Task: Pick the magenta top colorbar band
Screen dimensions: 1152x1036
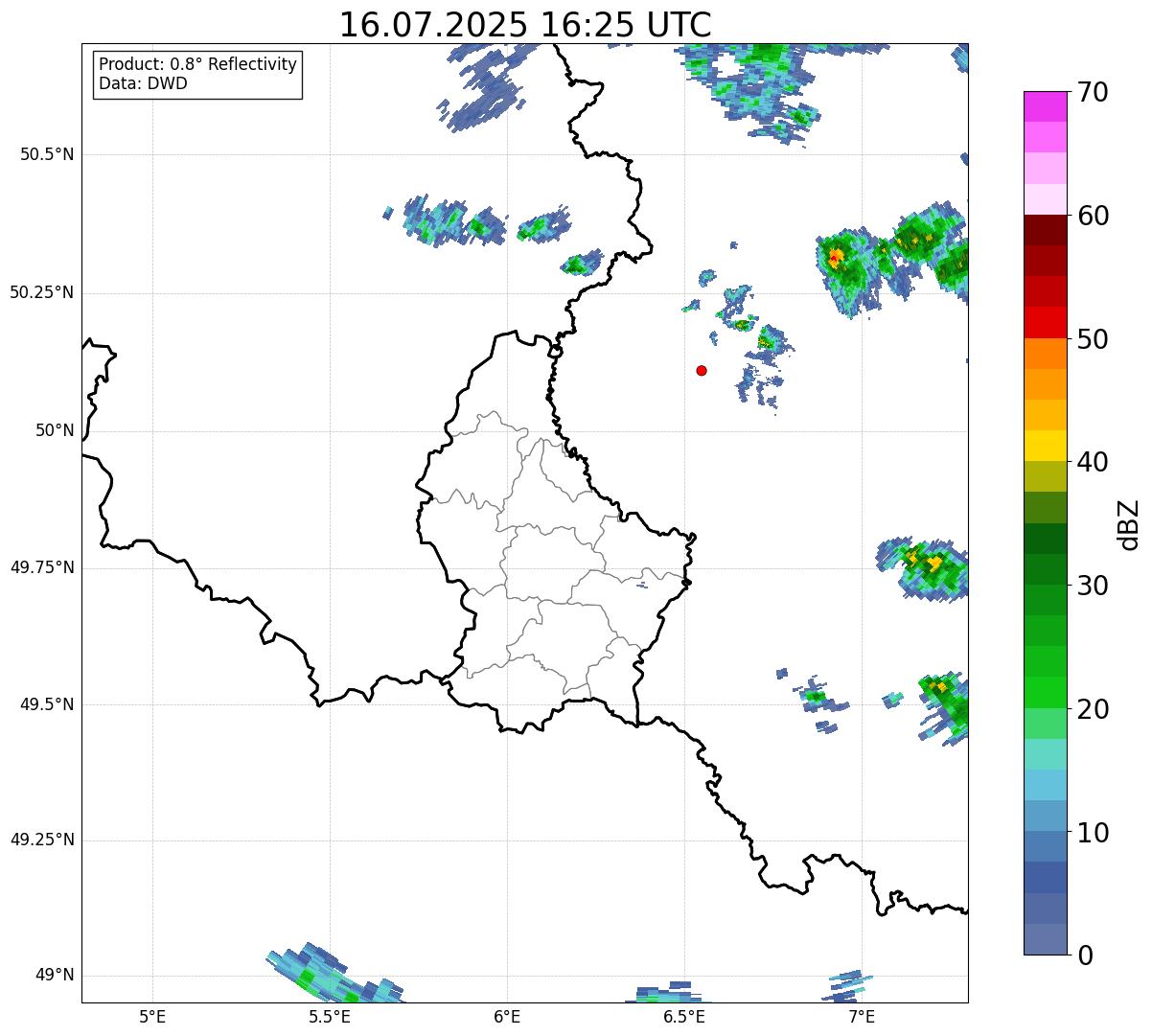Action: tap(1046, 107)
